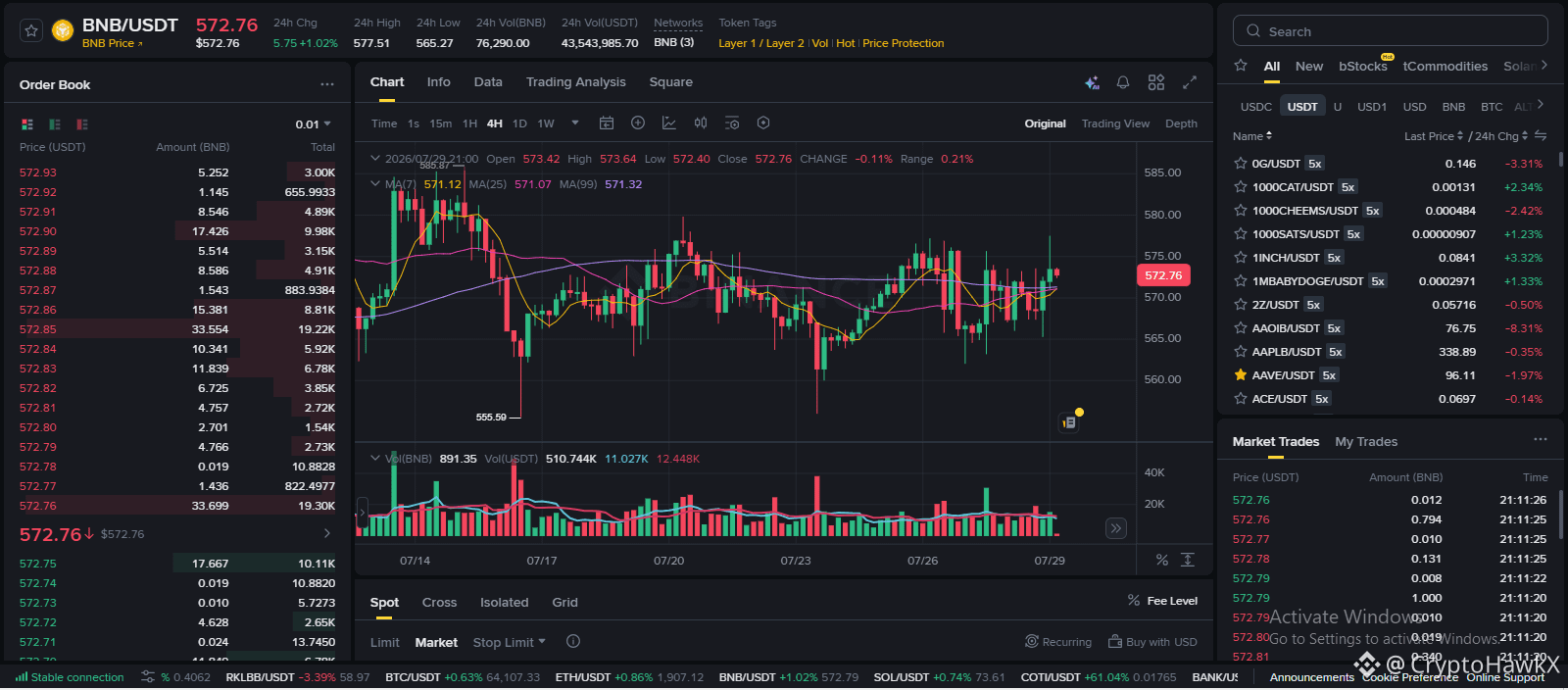Collapse the Vol(BNB) indicator legend

[x=374, y=458]
